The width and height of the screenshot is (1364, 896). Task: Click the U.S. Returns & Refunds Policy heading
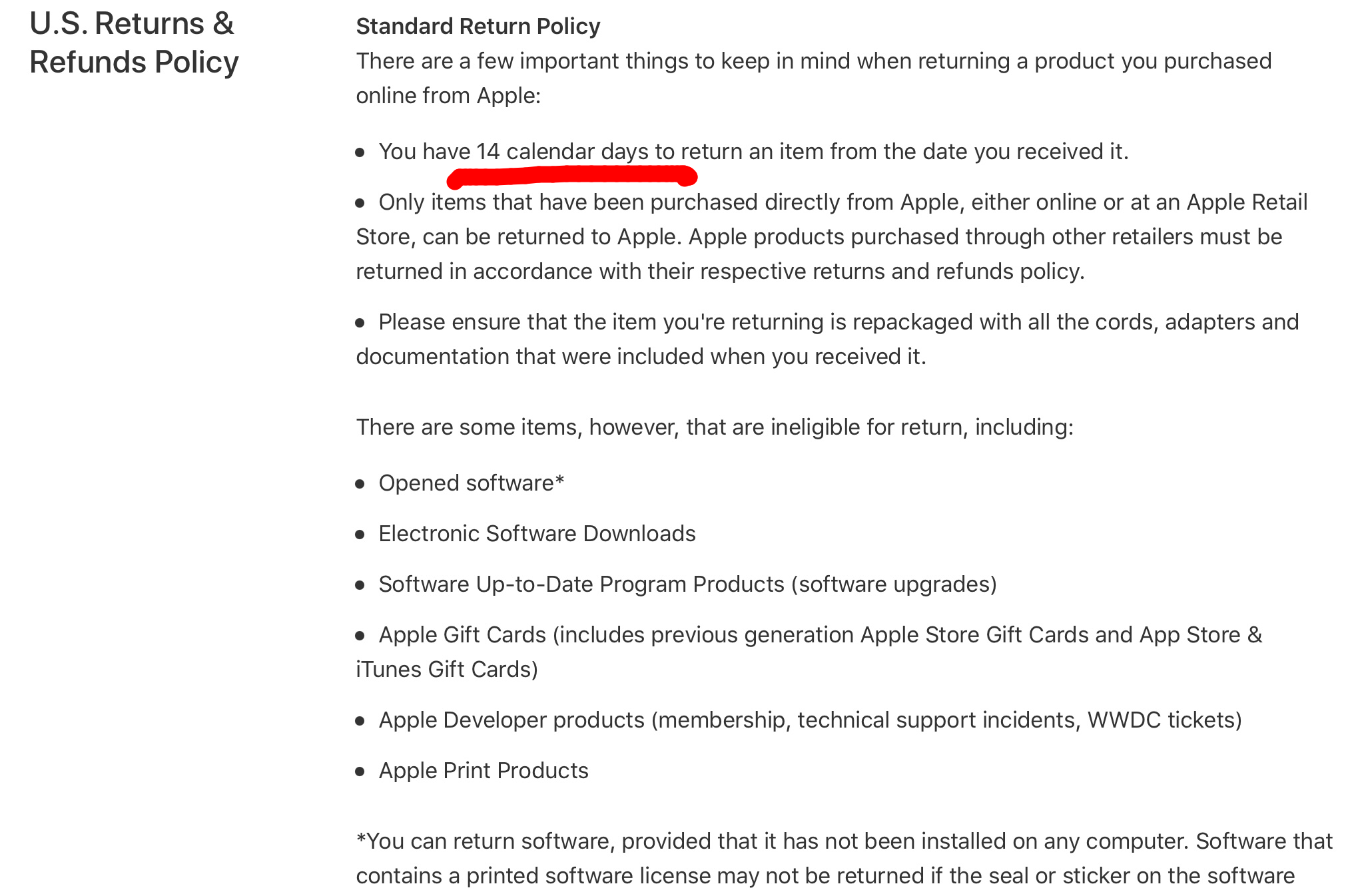tap(134, 43)
